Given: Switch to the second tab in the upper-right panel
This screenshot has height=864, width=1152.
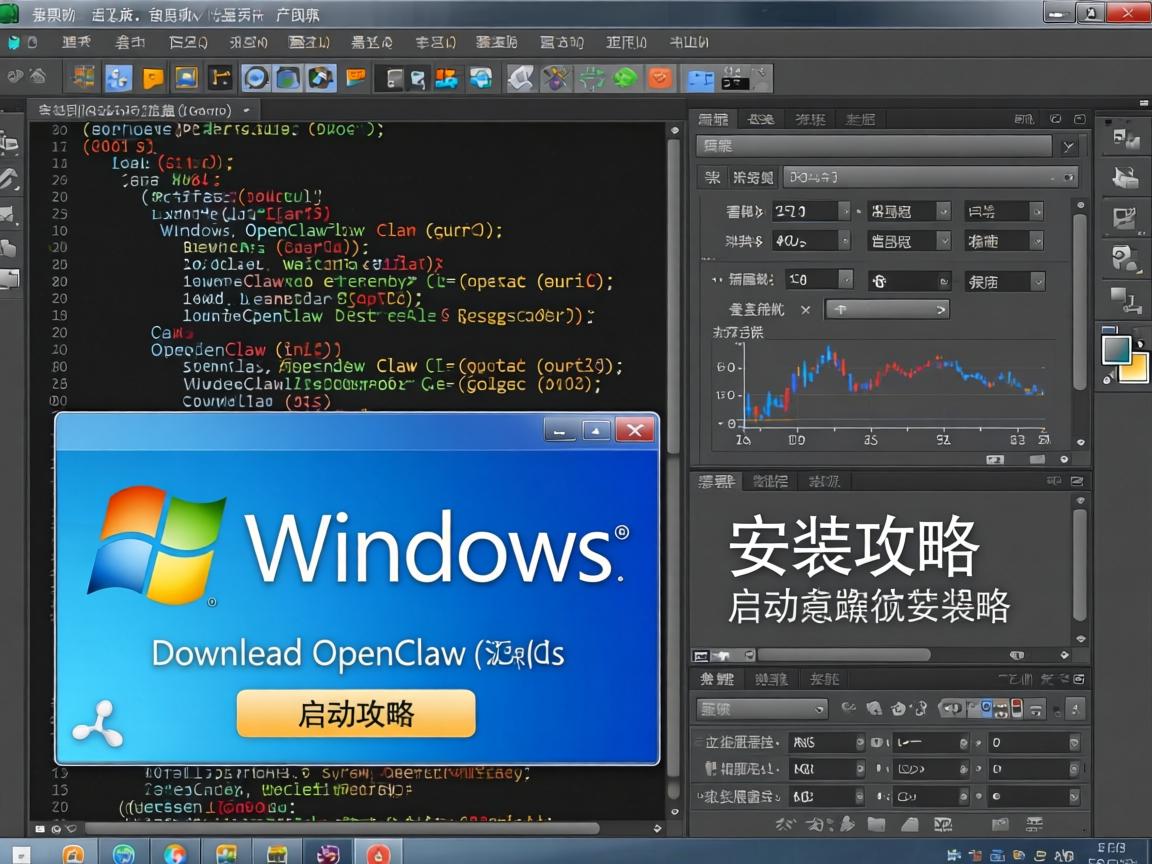Looking at the screenshot, I should click(x=760, y=119).
